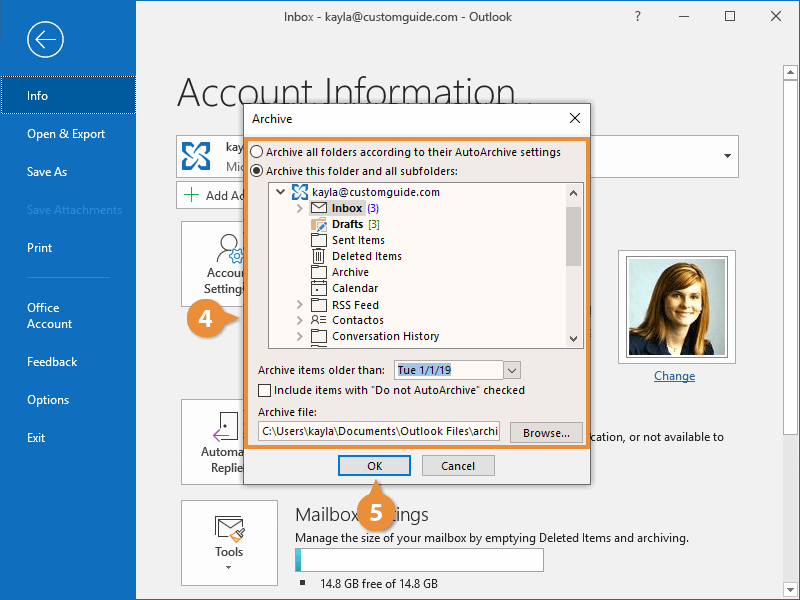Select the Calendar folder in tree
This screenshot has height=600, width=800.
pyautogui.click(x=355, y=288)
